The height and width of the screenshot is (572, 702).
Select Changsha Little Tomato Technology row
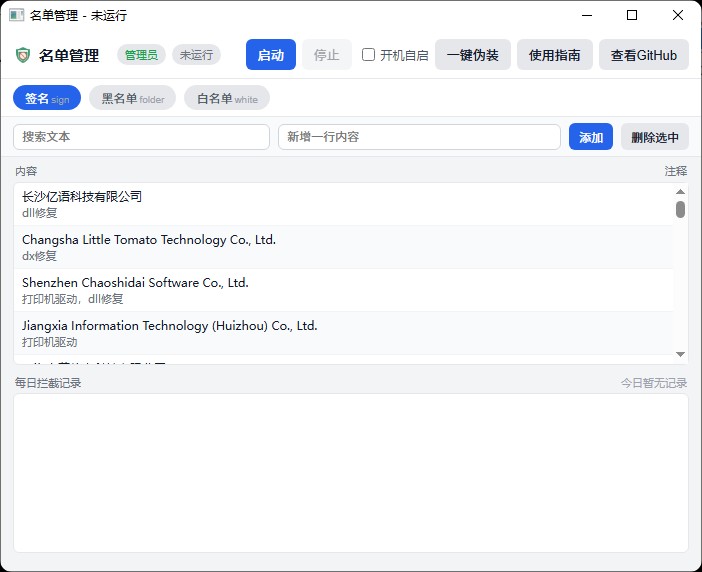[x=343, y=247]
